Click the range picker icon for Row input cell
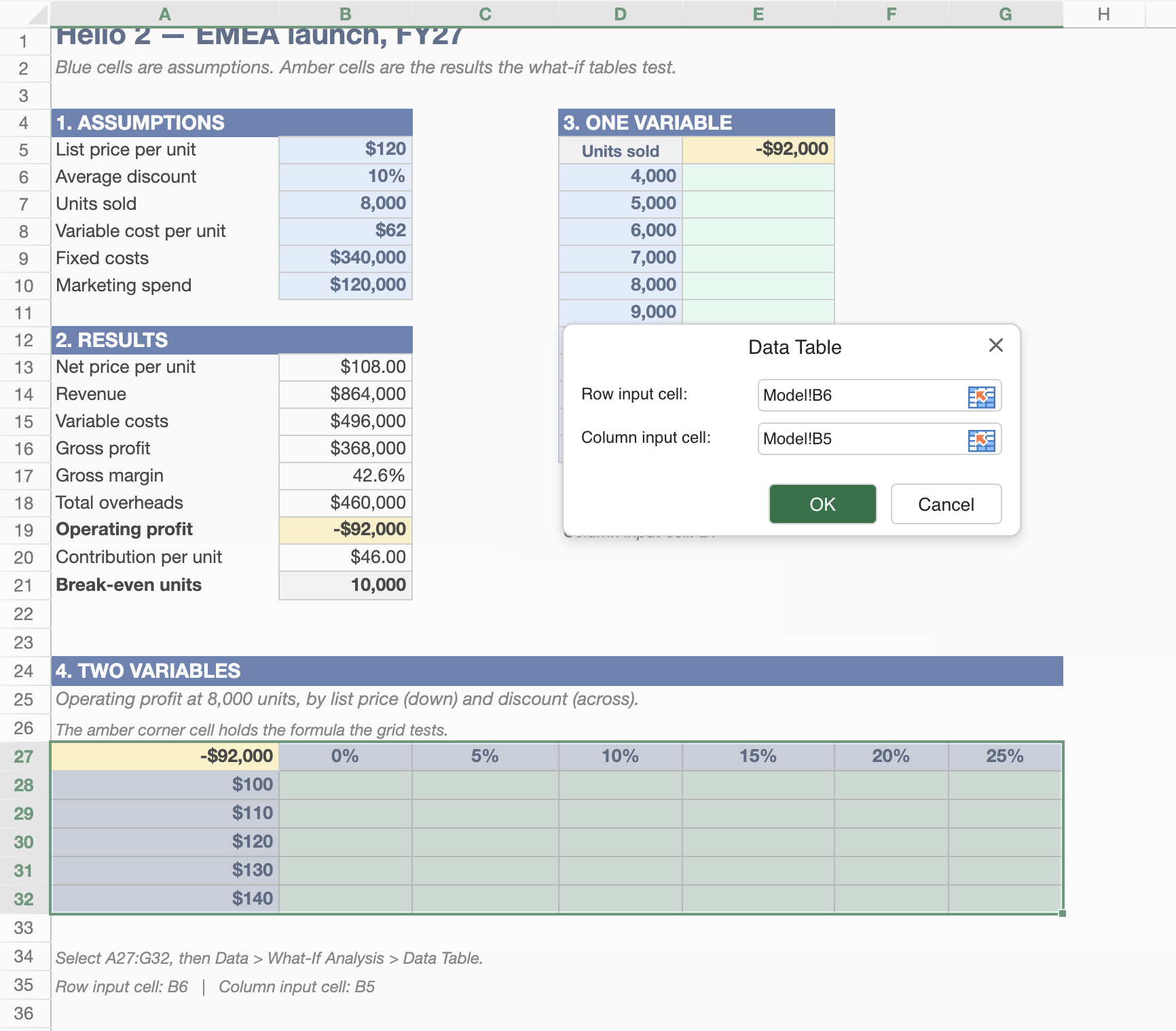The width and height of the screenshot is (1176, 1031). point(981,397)
